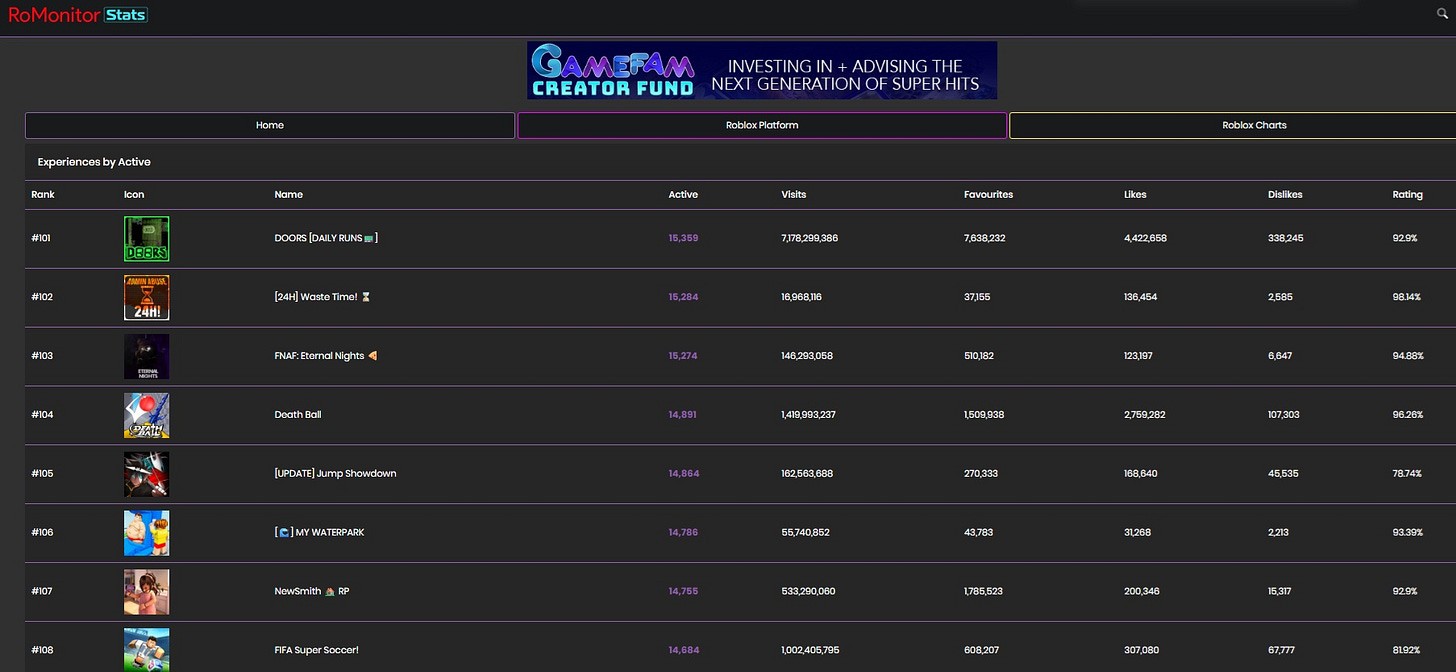Click rating value 96.26%
This screenshot has width=1456, height=672.
click(1408, 414)
